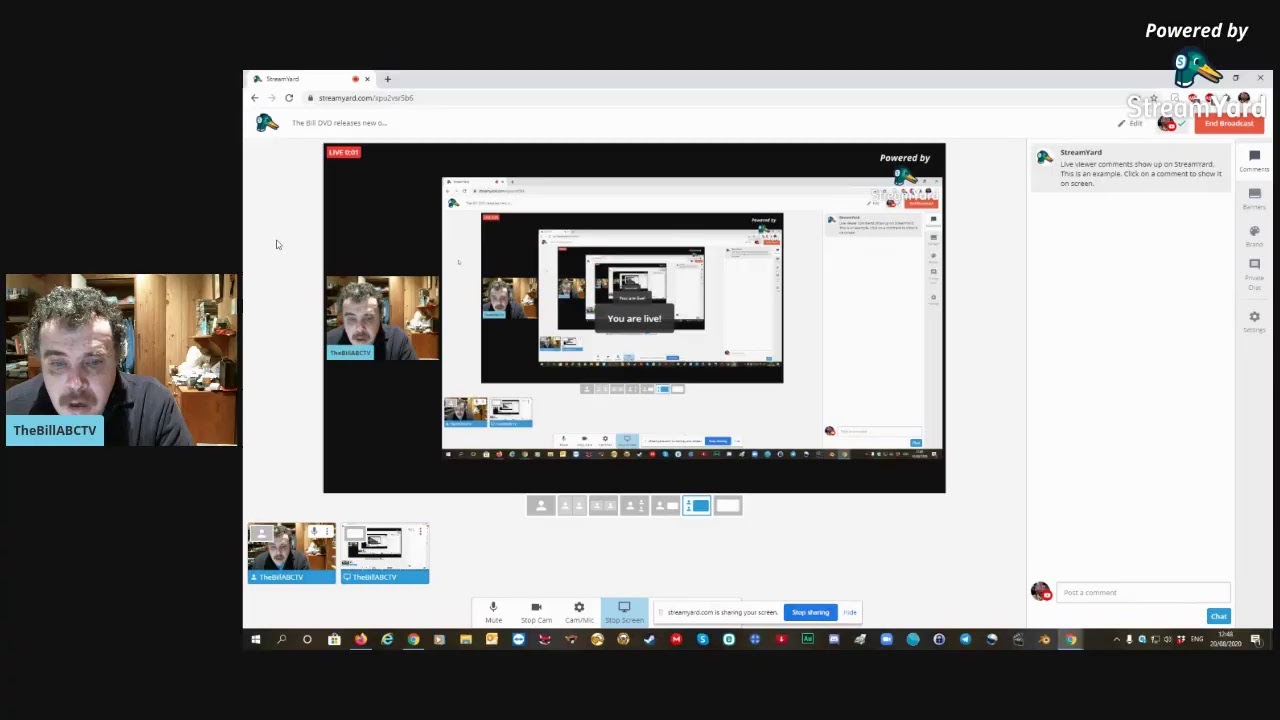Open File Explorer from the taskbar
The height and width of the screenshot is (720, 1280).
pyautogui.click(x=466, y=640)
